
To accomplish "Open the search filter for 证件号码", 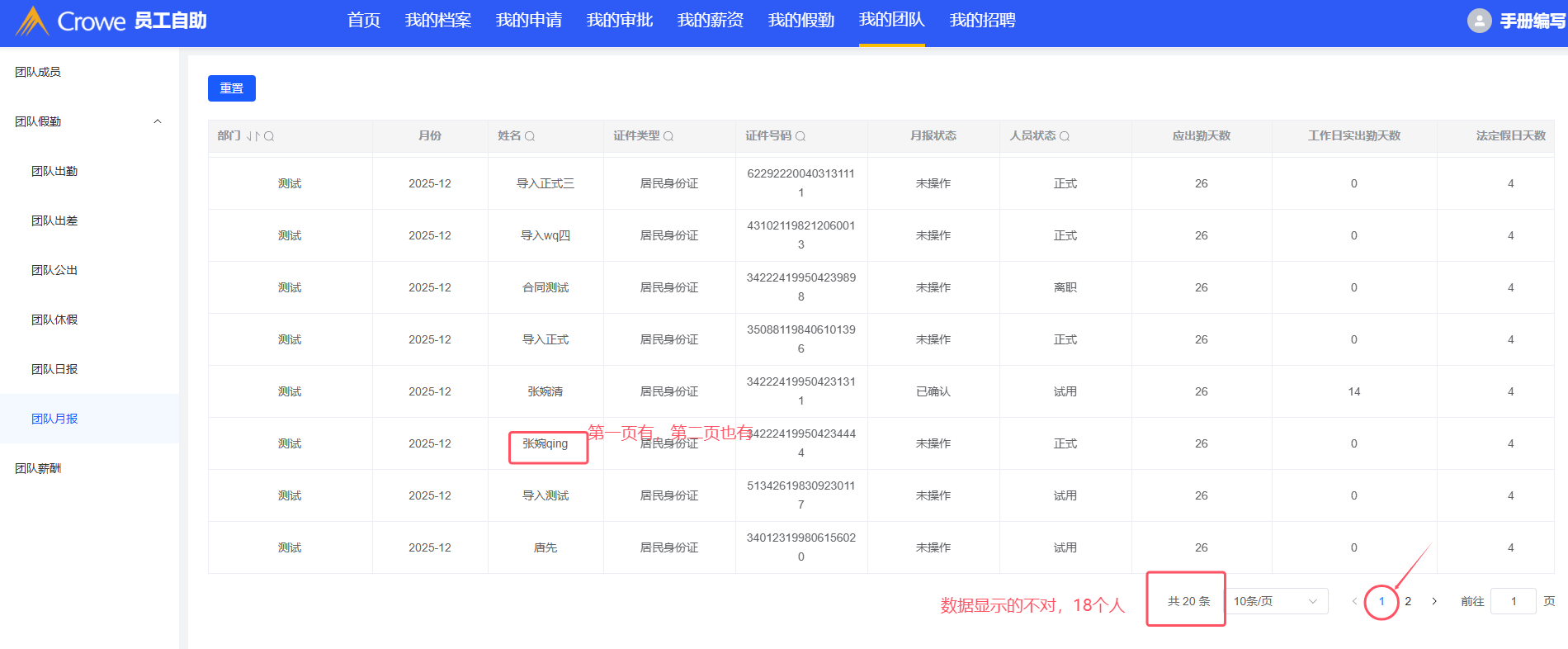I will click(x=801, y=136).
